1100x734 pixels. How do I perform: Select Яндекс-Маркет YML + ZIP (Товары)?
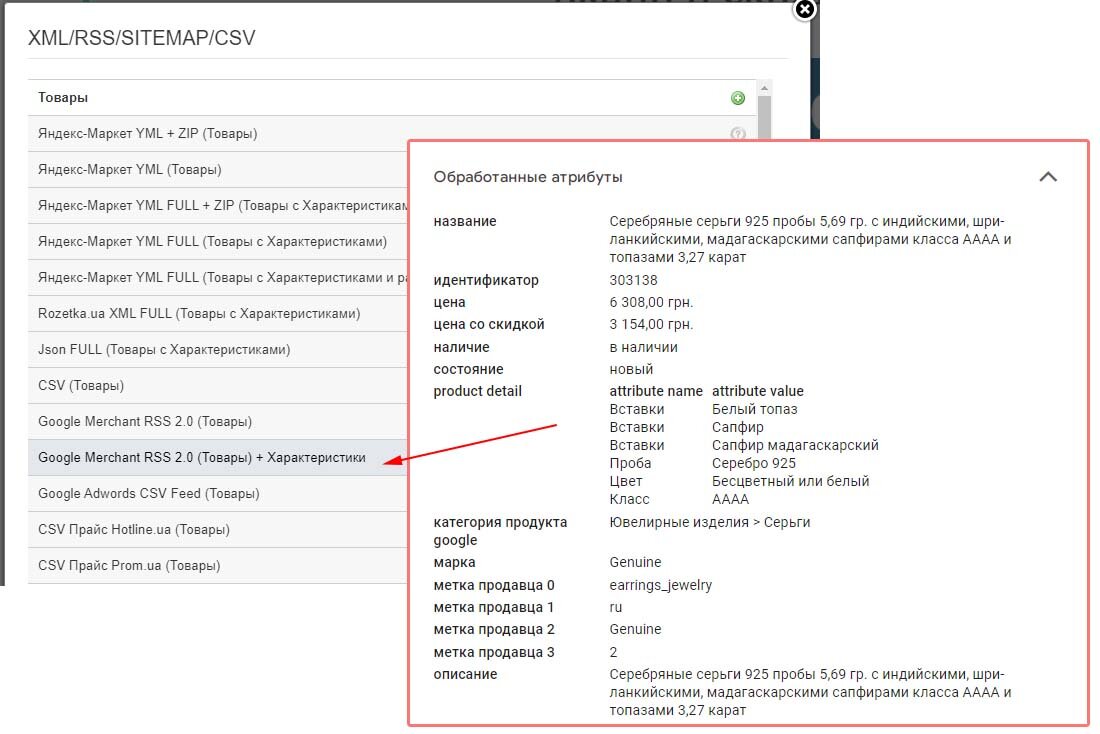coord(148,134)
